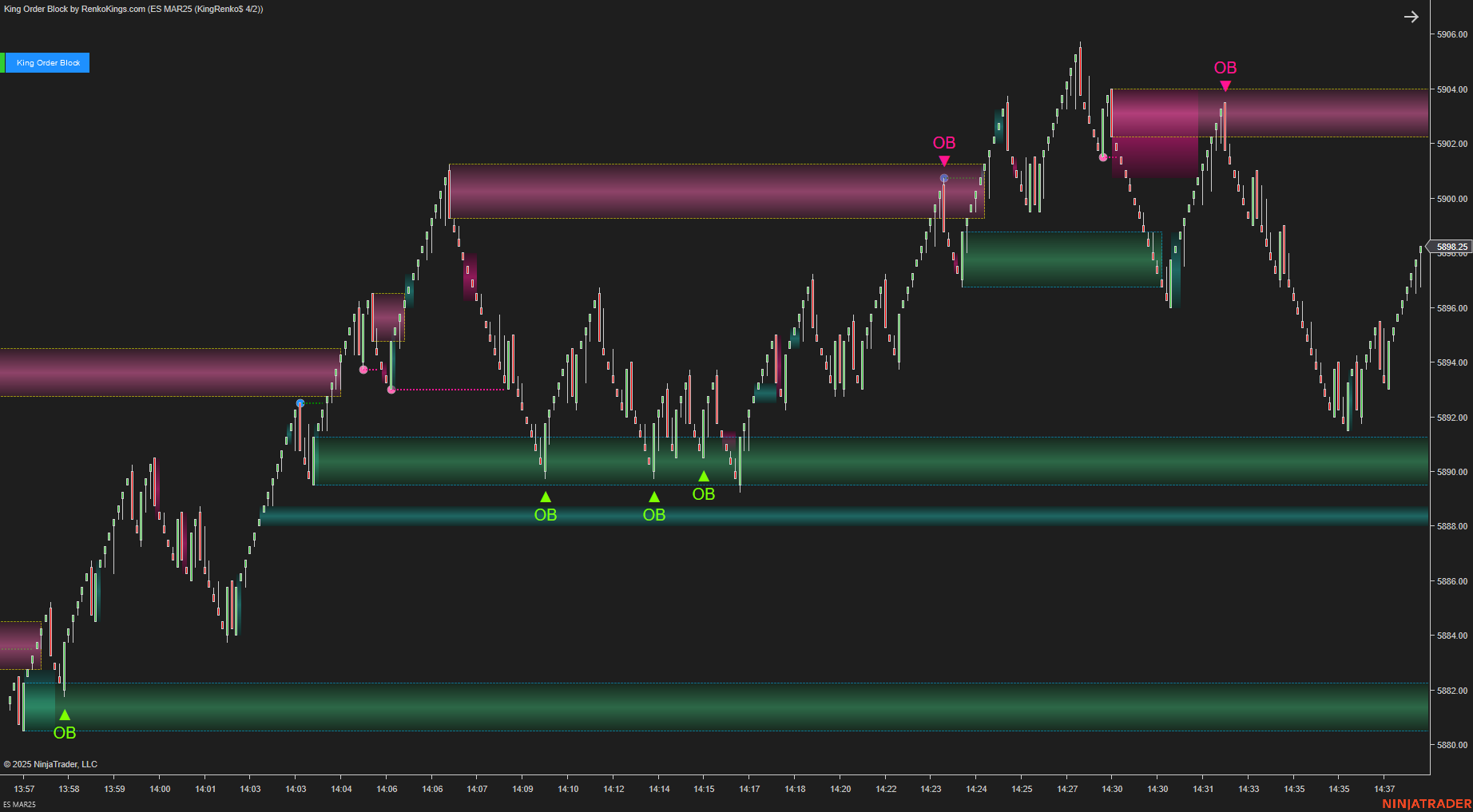Screen dimensions: 1473x812
Task: Click the King Order Block indicator button
Action: (x=49, y=62)
